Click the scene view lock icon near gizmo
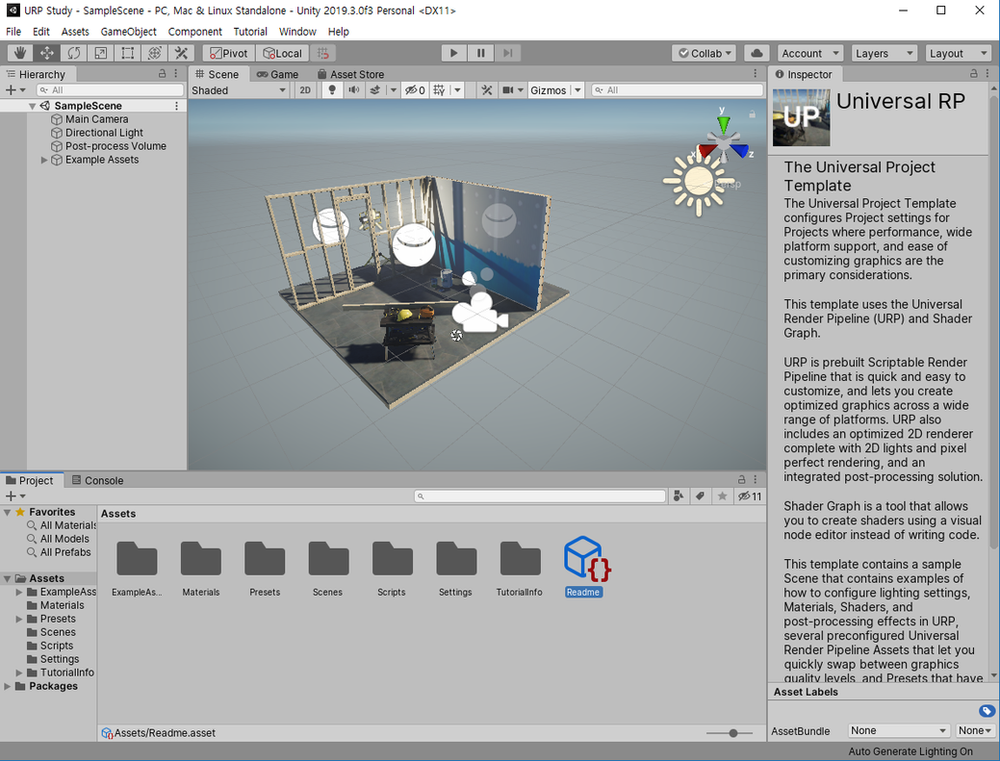Viewport: 1000px width, 761px height. point(752,114)
